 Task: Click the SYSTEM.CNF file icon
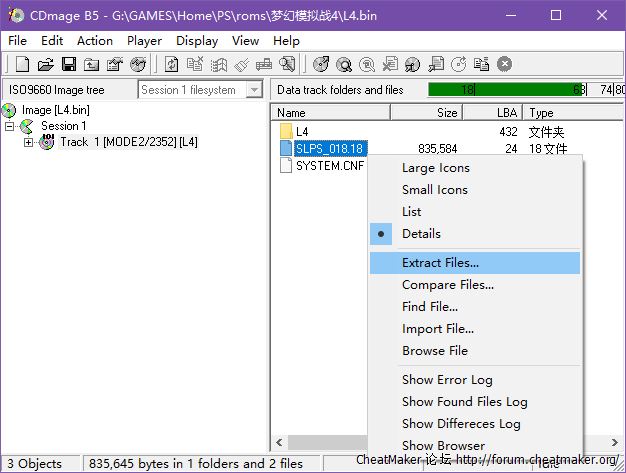point(286,166)
